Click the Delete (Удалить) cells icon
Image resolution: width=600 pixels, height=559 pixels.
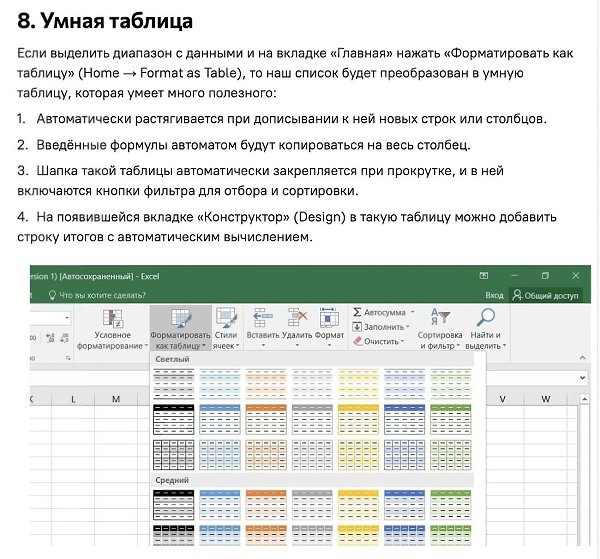tap(297, 320)
